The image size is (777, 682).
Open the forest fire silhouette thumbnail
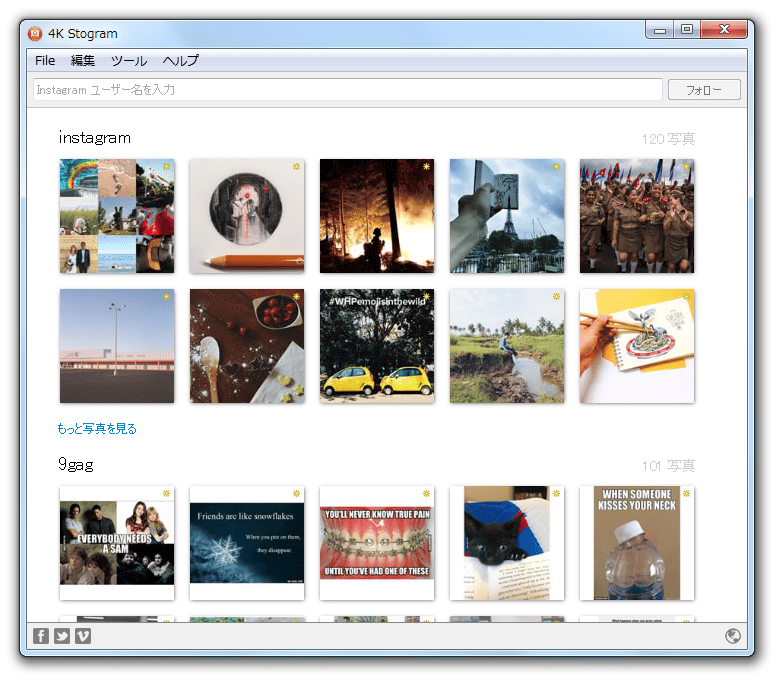click(x=377, y=216)
